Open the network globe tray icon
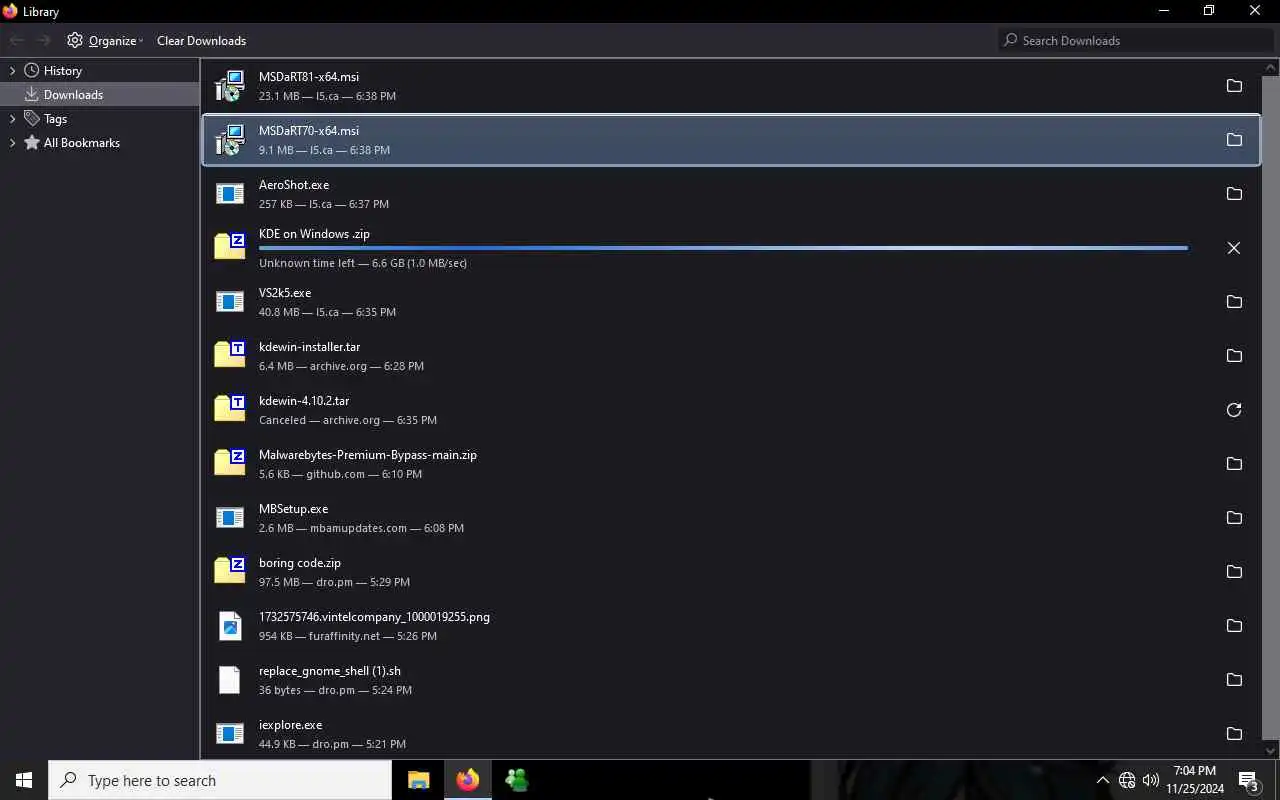Screen dimensions: 1280x800 pos(1127,780)
